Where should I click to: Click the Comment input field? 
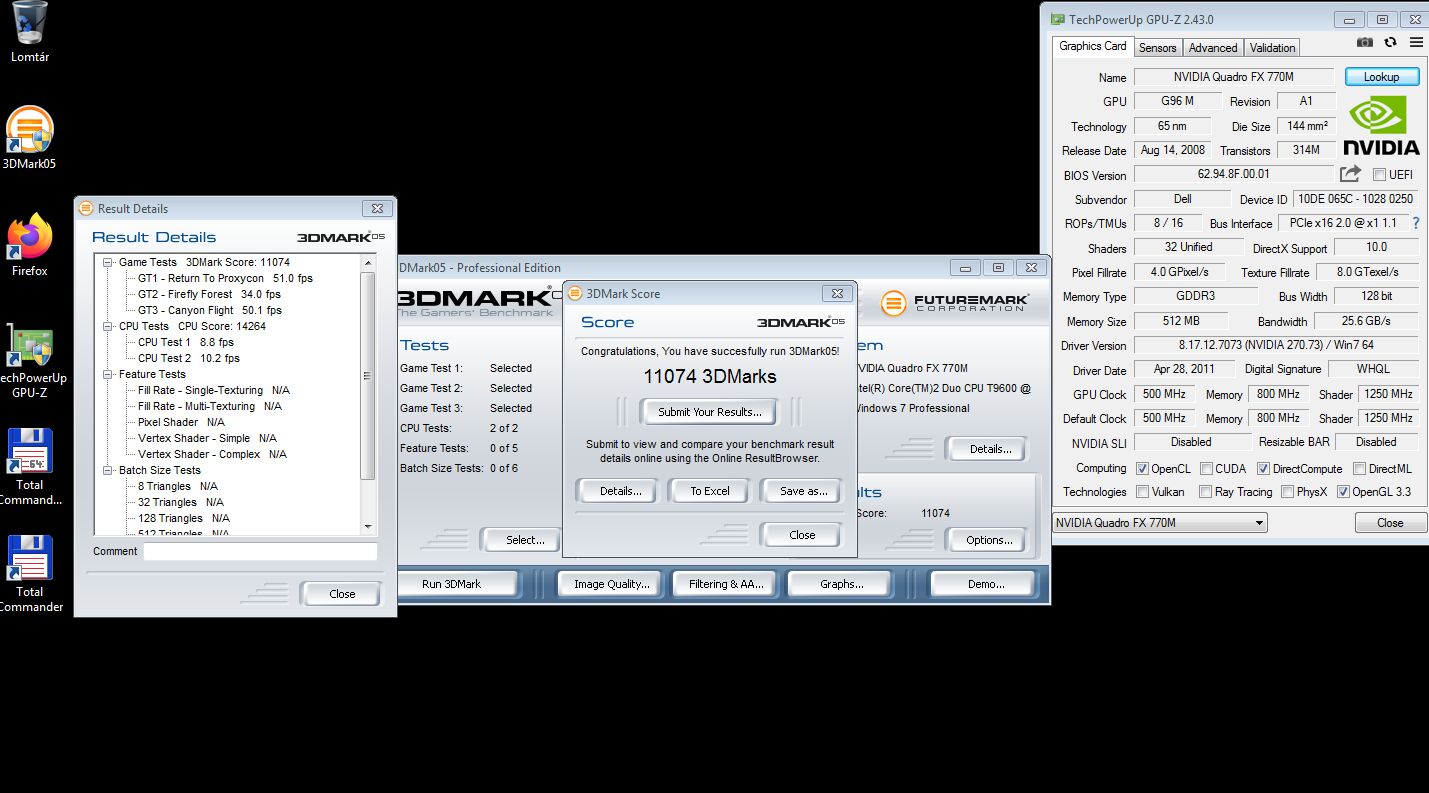pyautogui.click(x=260, y=551)
